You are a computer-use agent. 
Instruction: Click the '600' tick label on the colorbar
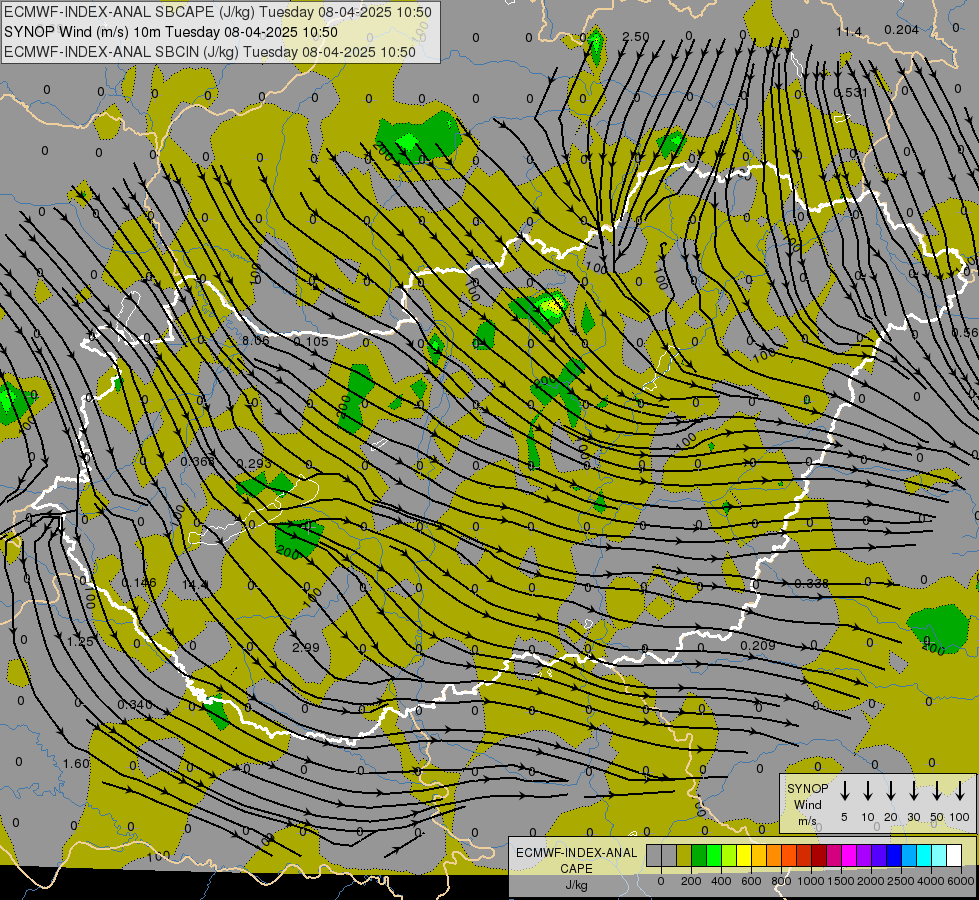click(x=751, y=881)
